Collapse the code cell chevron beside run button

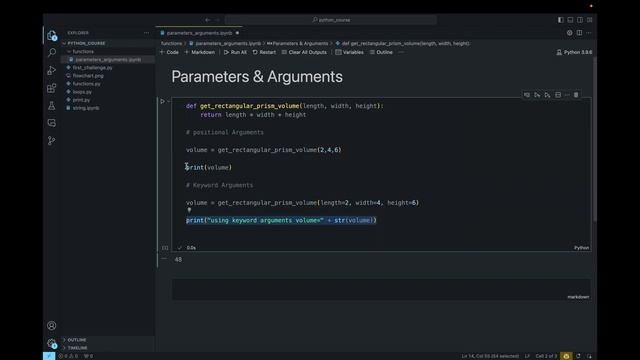click(169, 101)
